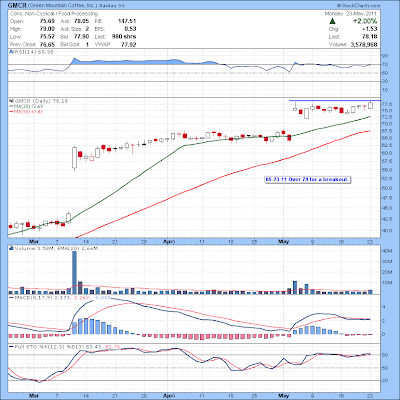Click the "Cons. Non-Cyclical / Food Processing" sector label
400x400 pixels.
(x=54, y=14)
